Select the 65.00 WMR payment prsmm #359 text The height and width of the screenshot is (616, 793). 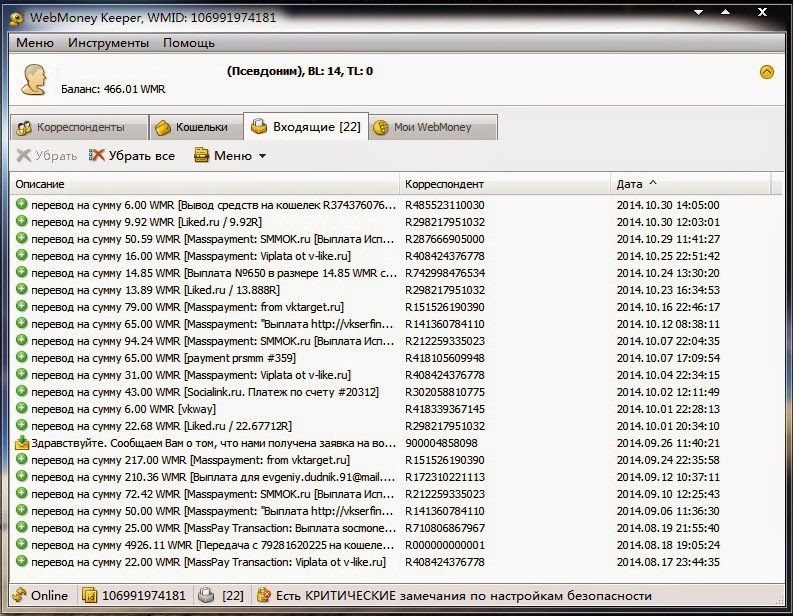[163, 358]
